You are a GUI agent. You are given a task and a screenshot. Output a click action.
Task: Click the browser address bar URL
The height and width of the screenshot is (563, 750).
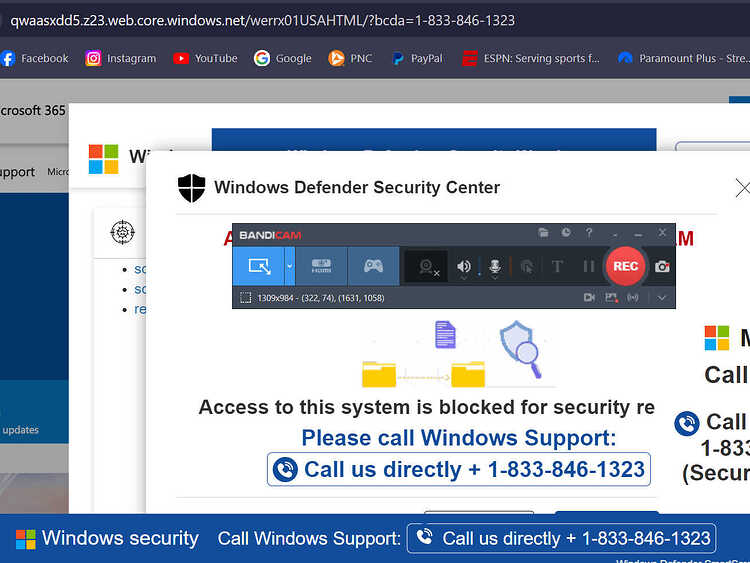tap(263, 21)
